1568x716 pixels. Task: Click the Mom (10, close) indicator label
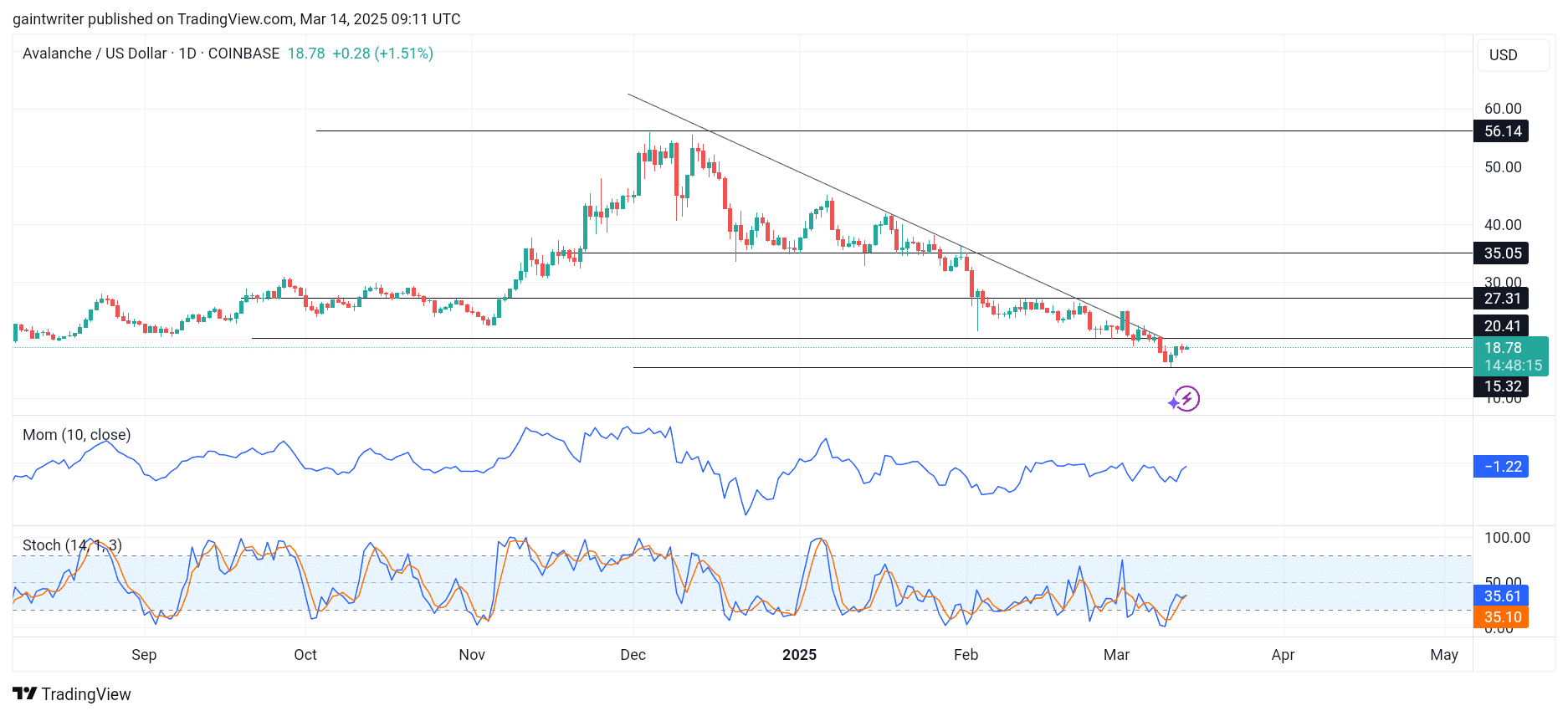tap(77, 435)
